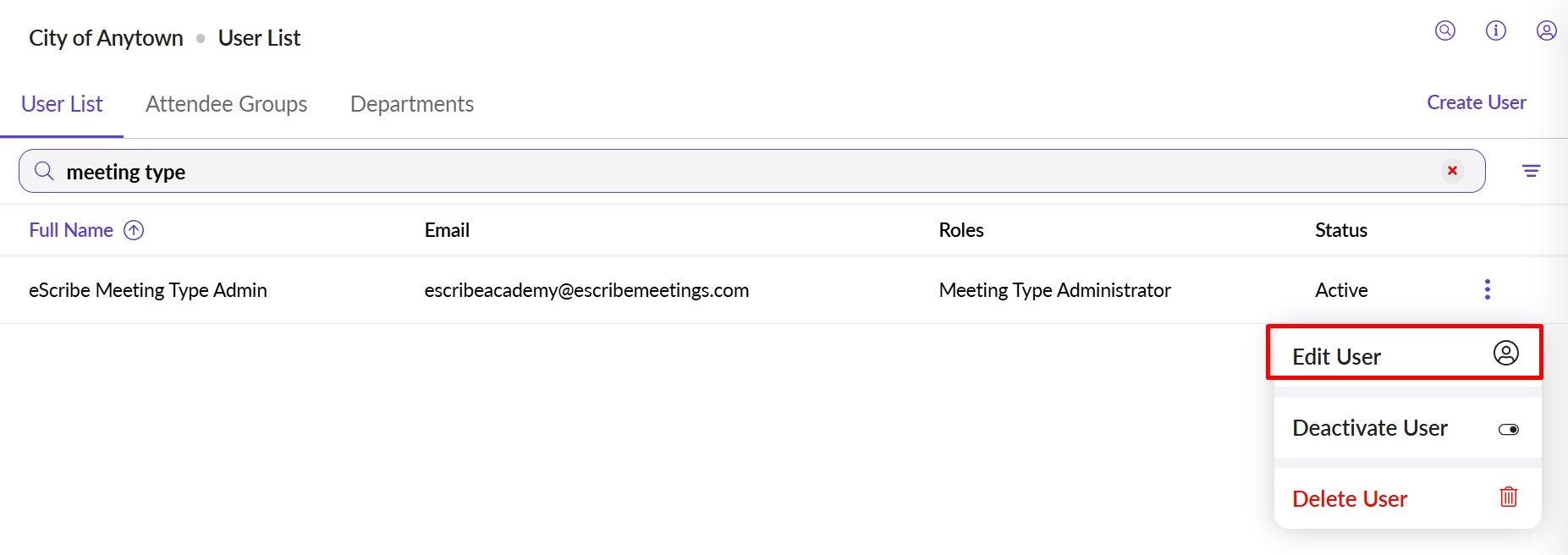Go to City of Anytown breadcrumb

coord(106,38)
